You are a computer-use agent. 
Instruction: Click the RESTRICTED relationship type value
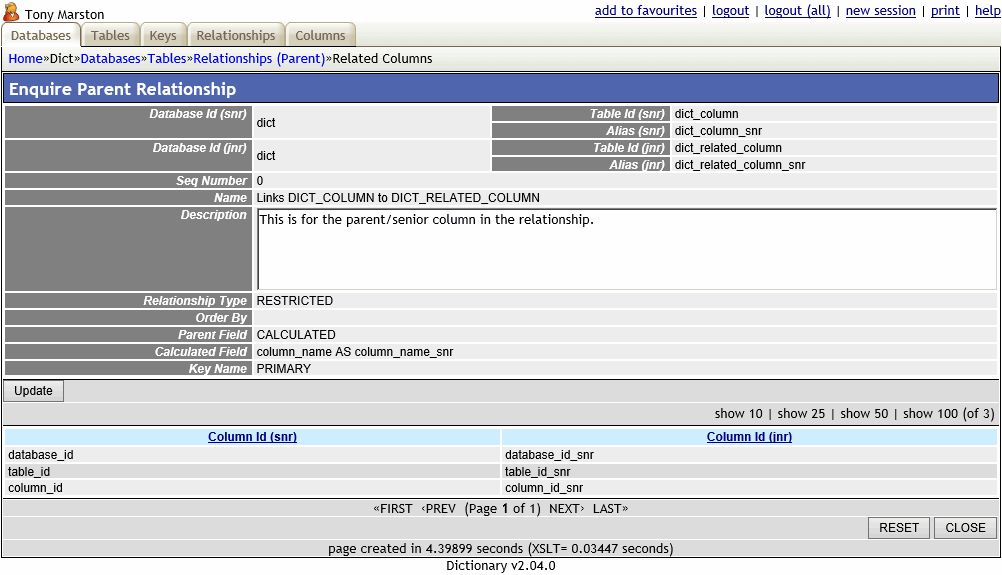pyautogui.click(x=295, y=301)
